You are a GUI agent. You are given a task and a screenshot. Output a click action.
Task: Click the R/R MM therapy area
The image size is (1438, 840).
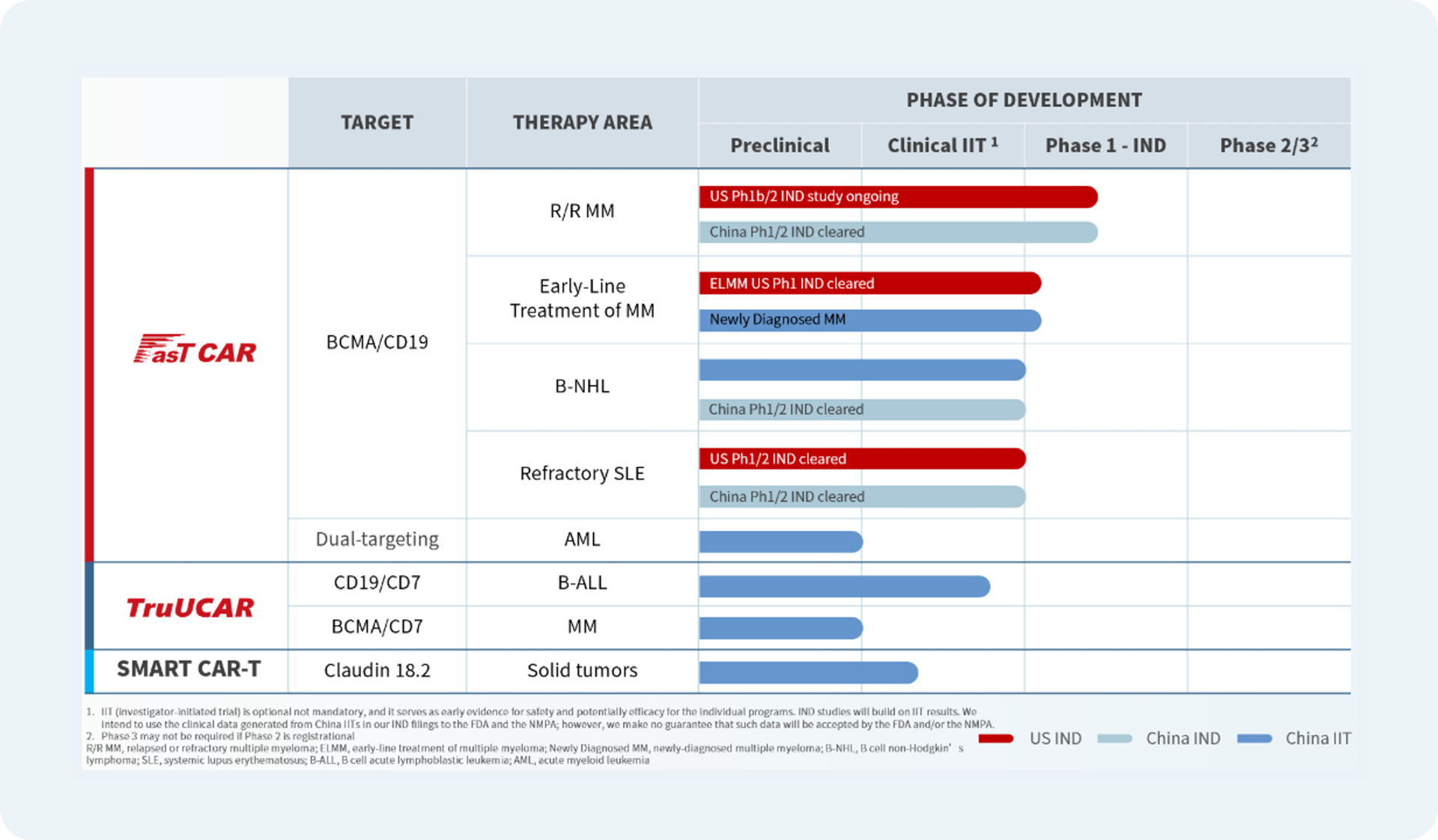click(x=582, y=211)
